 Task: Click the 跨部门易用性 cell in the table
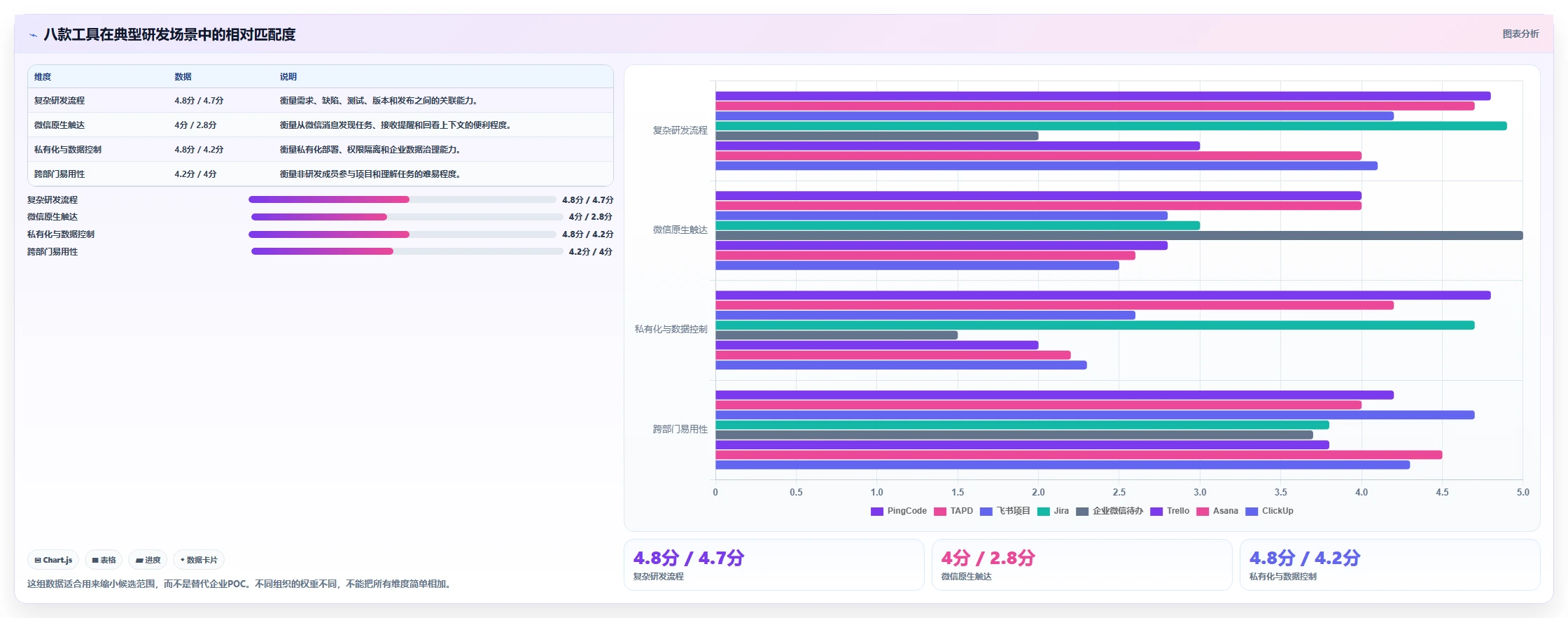(x=59, y=174)
